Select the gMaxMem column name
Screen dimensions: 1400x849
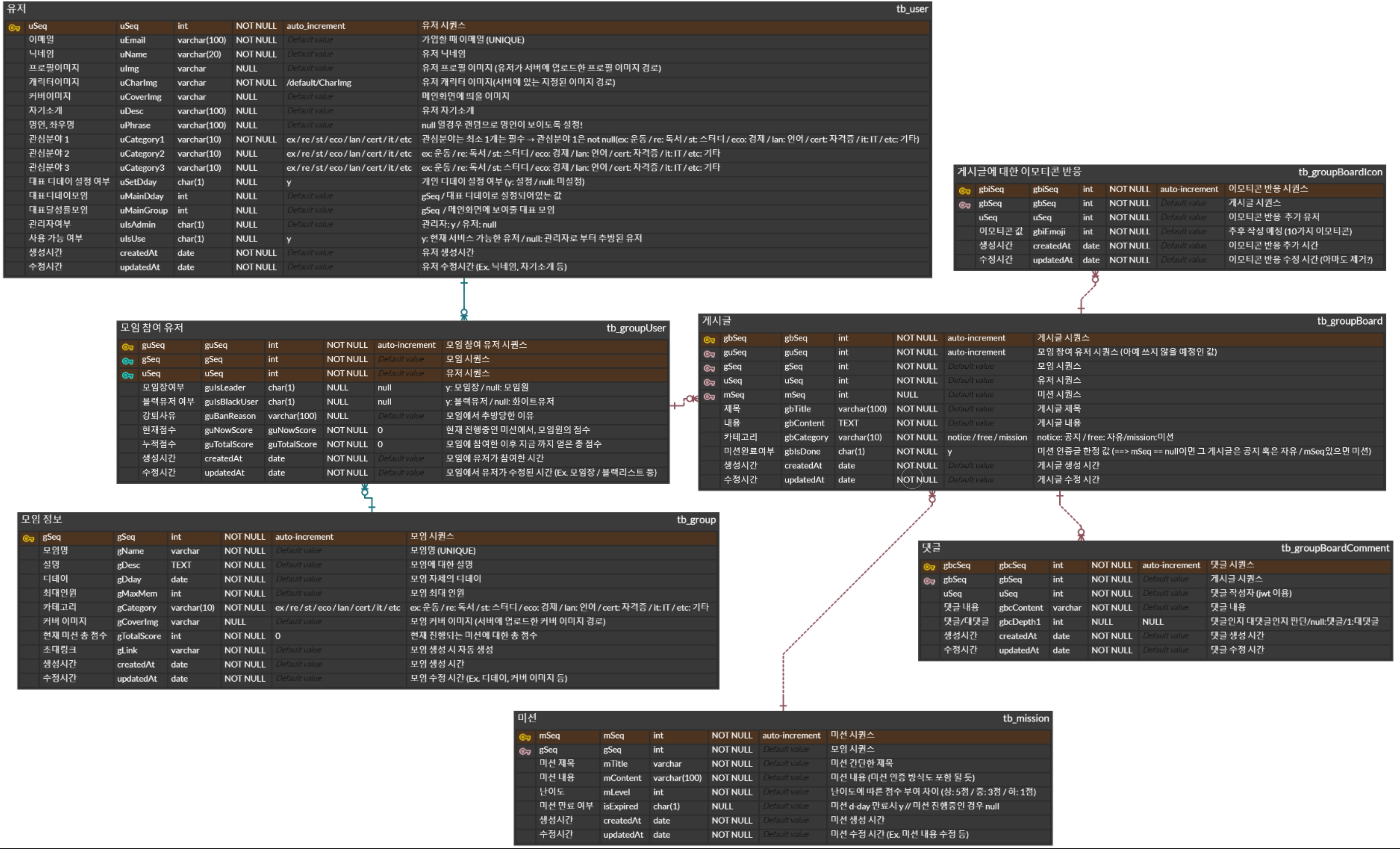pos(137,594)
